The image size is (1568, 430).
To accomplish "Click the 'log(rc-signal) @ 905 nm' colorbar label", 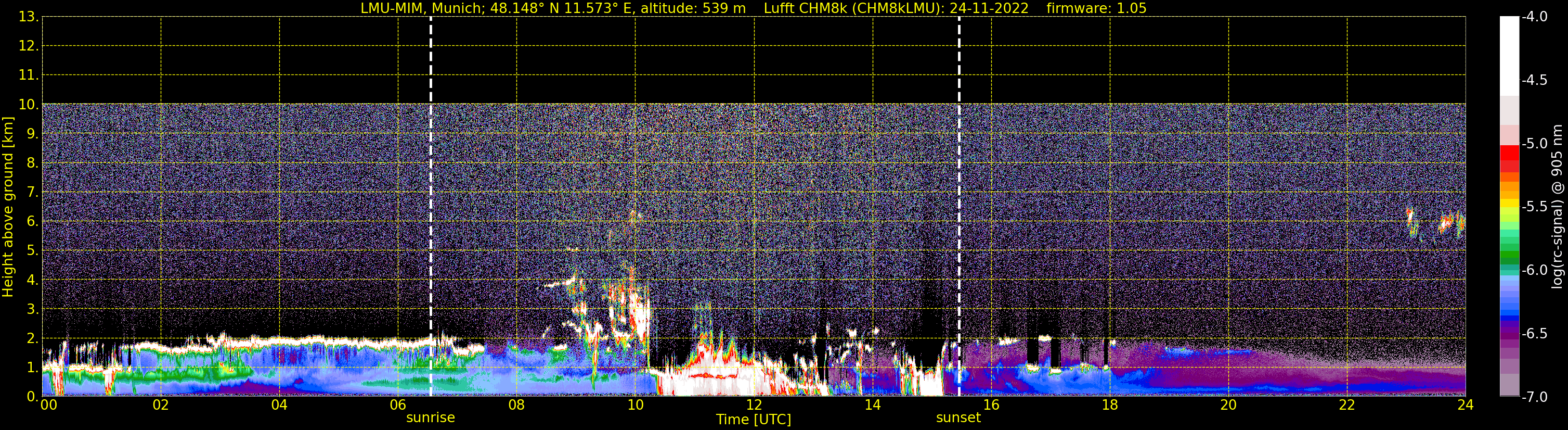I will click(1557, 207).
